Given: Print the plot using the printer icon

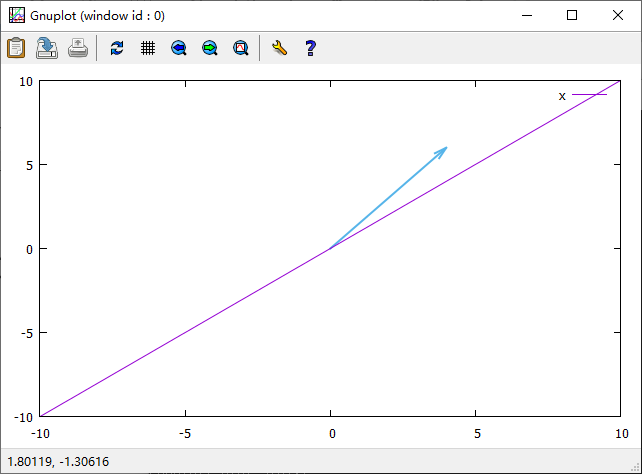Looking at the screenshot, I should tap(78, 48).
